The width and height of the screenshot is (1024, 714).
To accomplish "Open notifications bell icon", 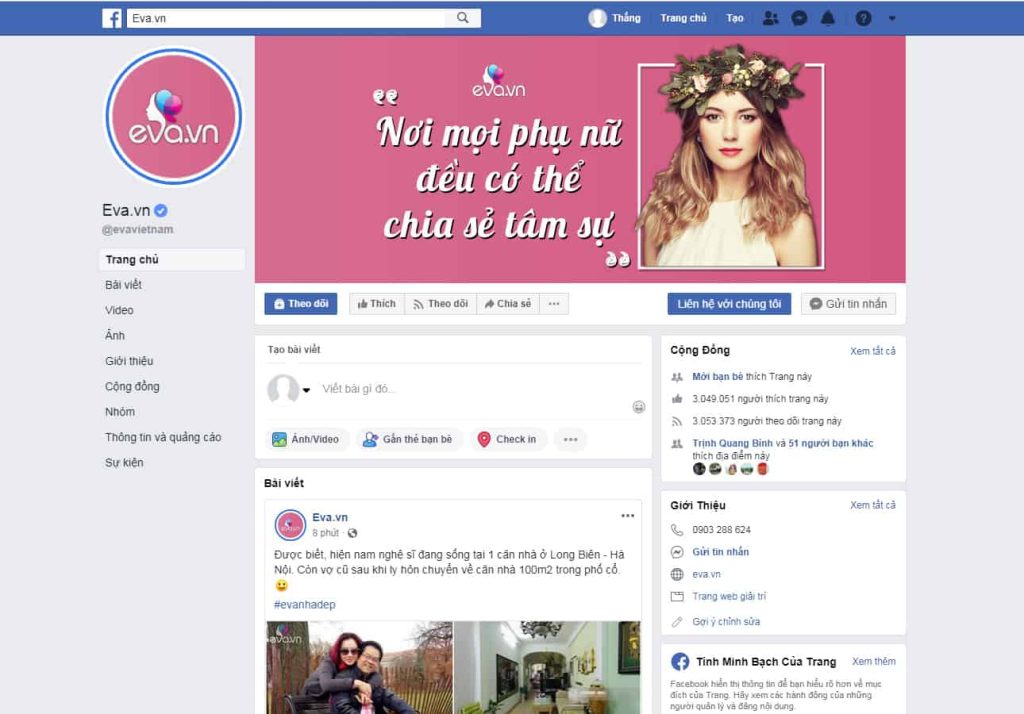I will [828, 18].
